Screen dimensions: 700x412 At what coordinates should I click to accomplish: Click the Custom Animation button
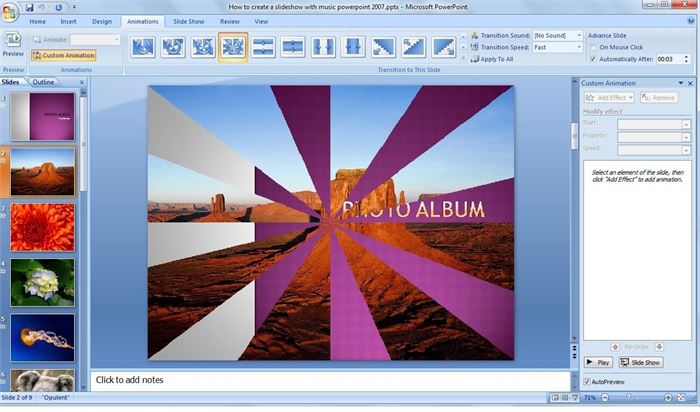(64, 55)
